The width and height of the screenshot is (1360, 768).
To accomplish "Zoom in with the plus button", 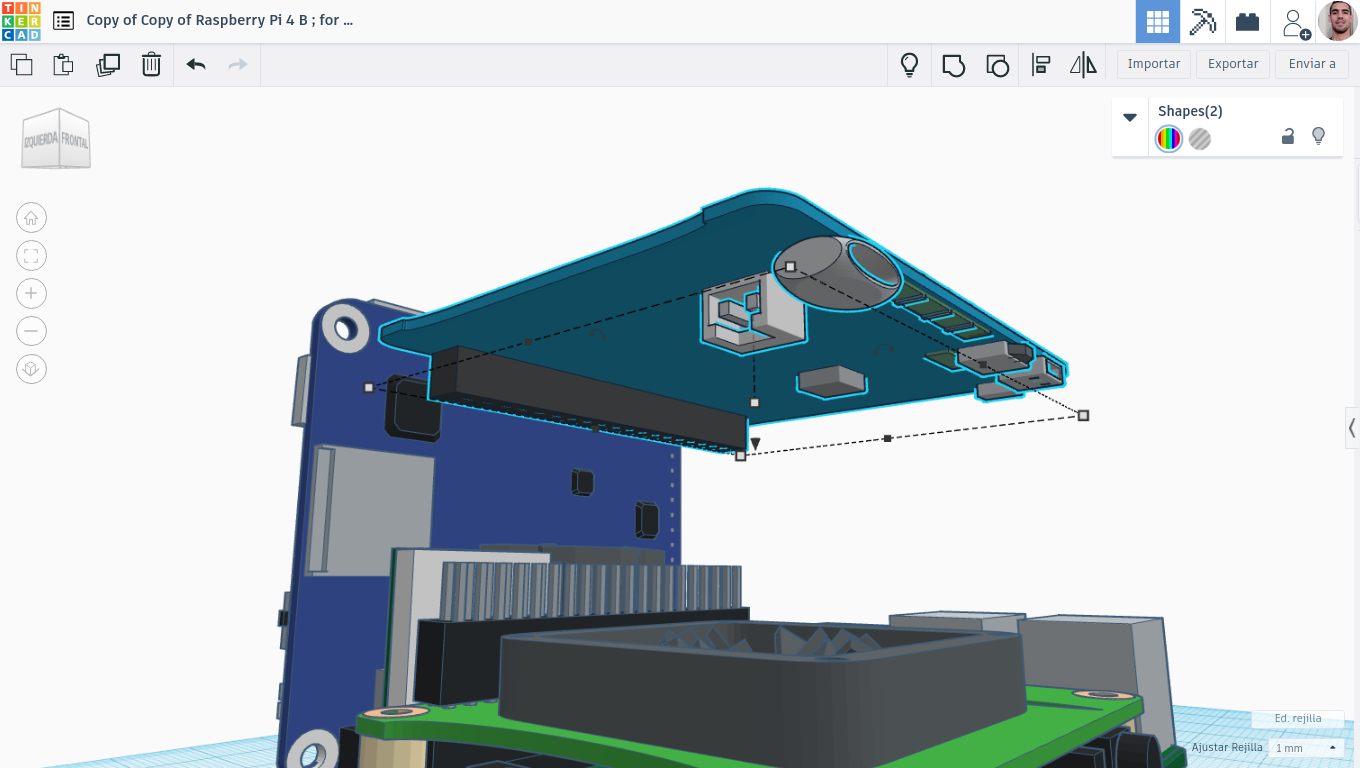I will (32, 293).
